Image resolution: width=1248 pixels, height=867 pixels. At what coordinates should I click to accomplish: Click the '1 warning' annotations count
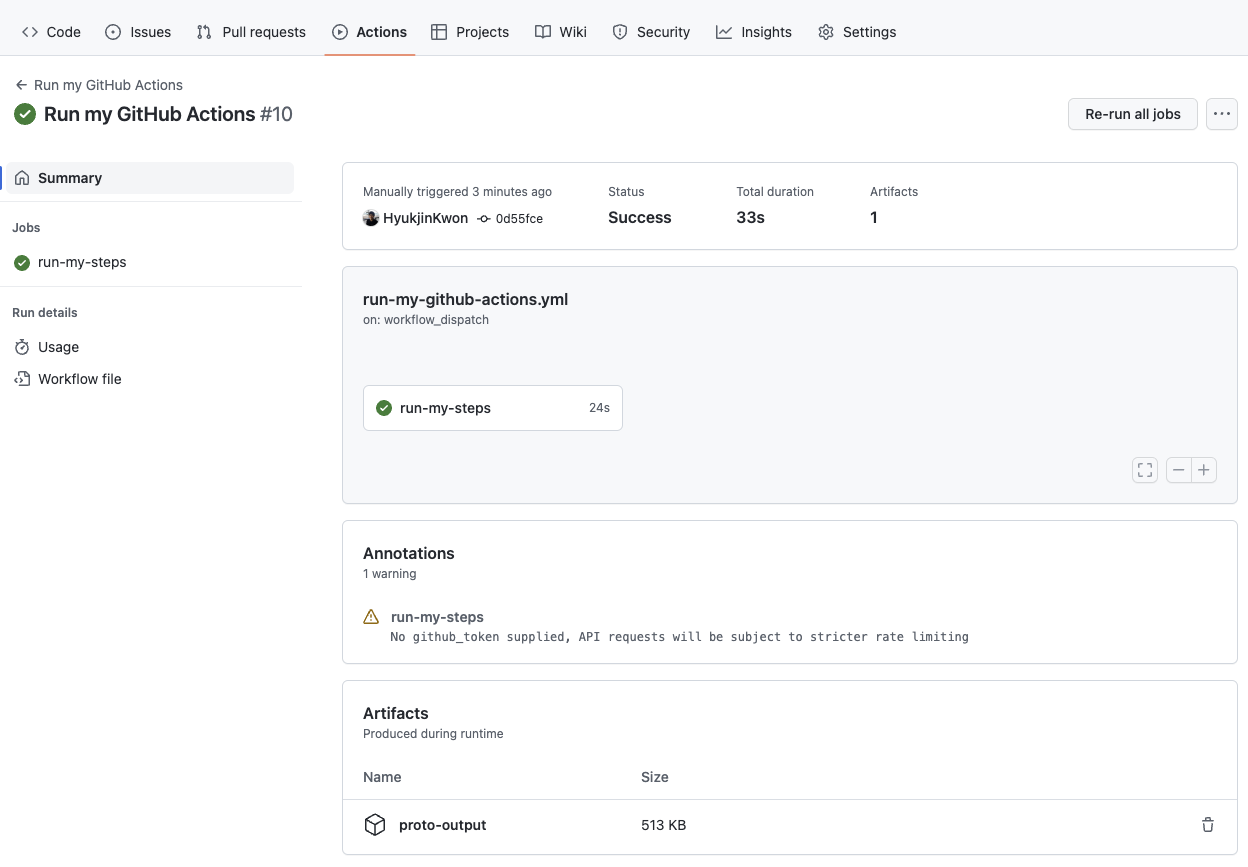tap(389, 574)
